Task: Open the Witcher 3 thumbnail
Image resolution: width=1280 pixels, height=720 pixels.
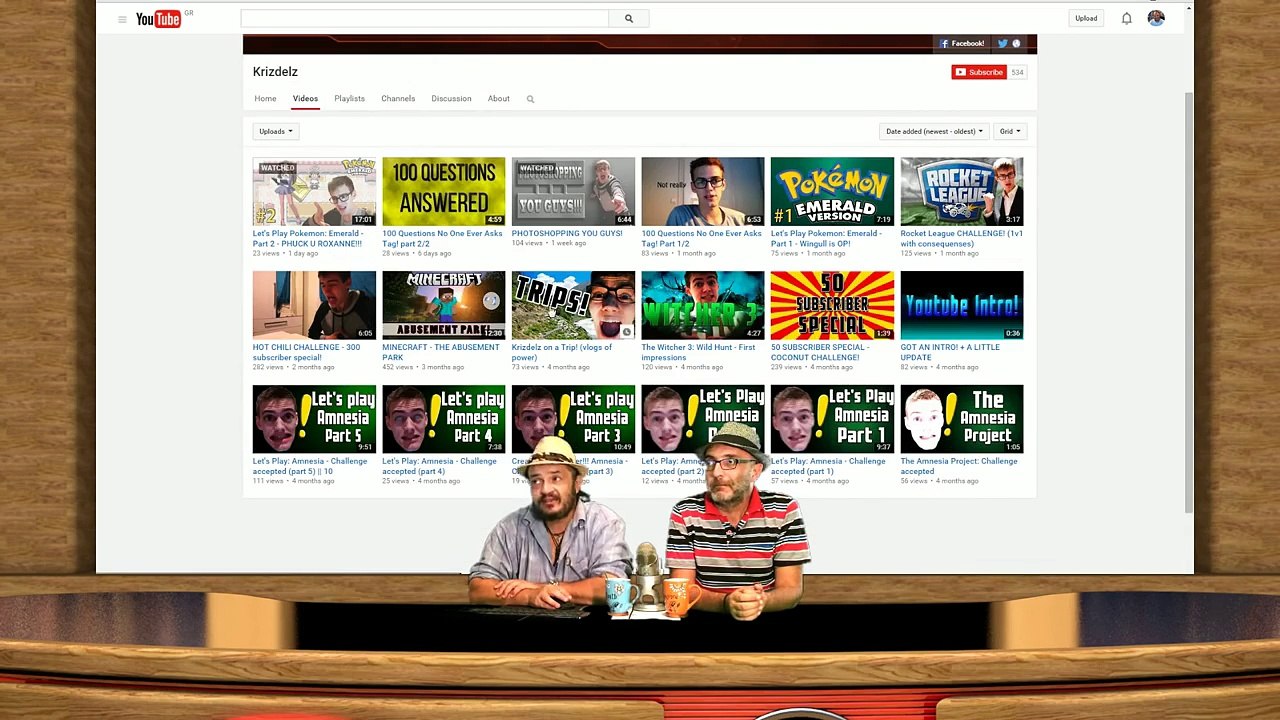Action: pos(703,305)
